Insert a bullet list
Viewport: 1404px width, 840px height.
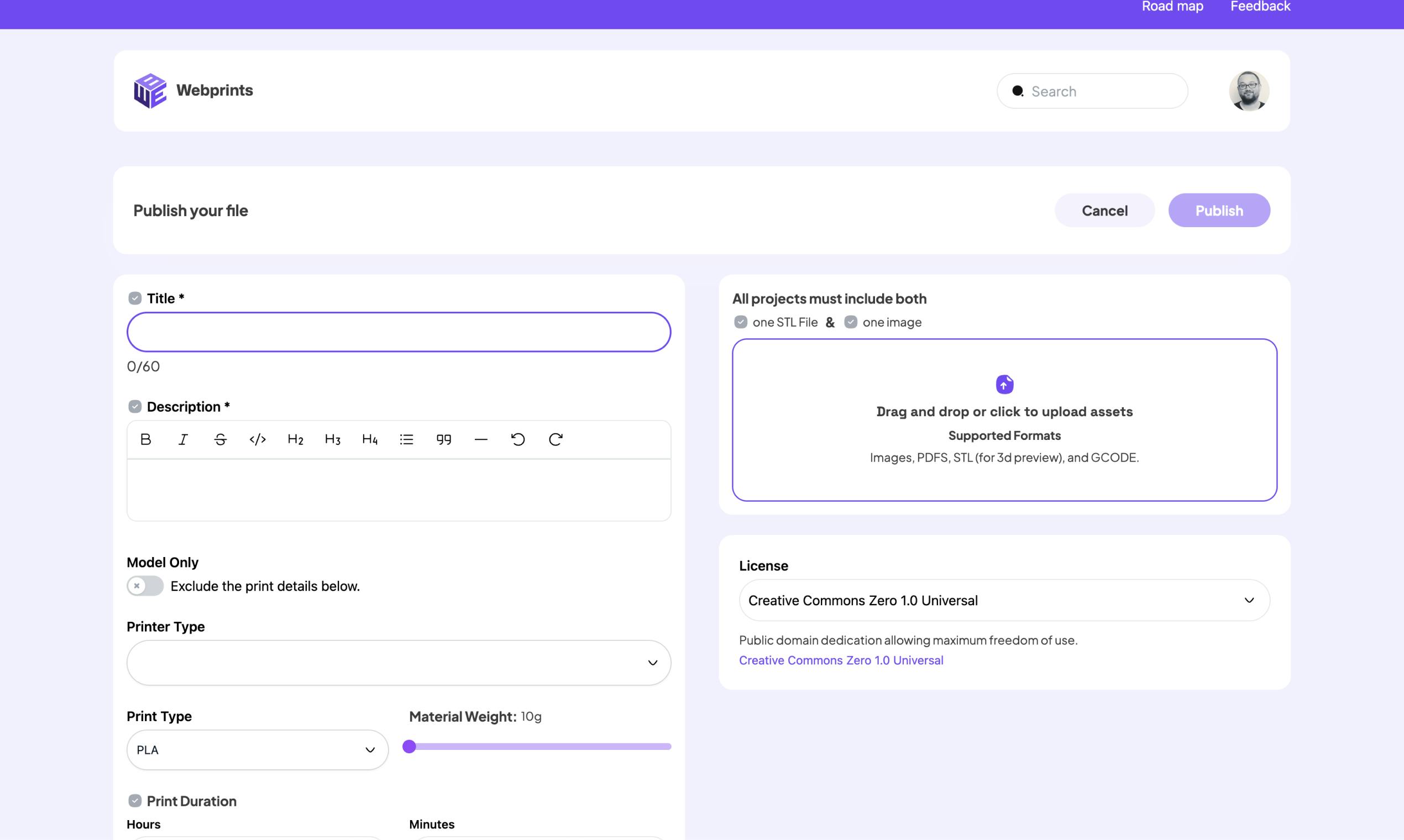[x=406, y=439]
